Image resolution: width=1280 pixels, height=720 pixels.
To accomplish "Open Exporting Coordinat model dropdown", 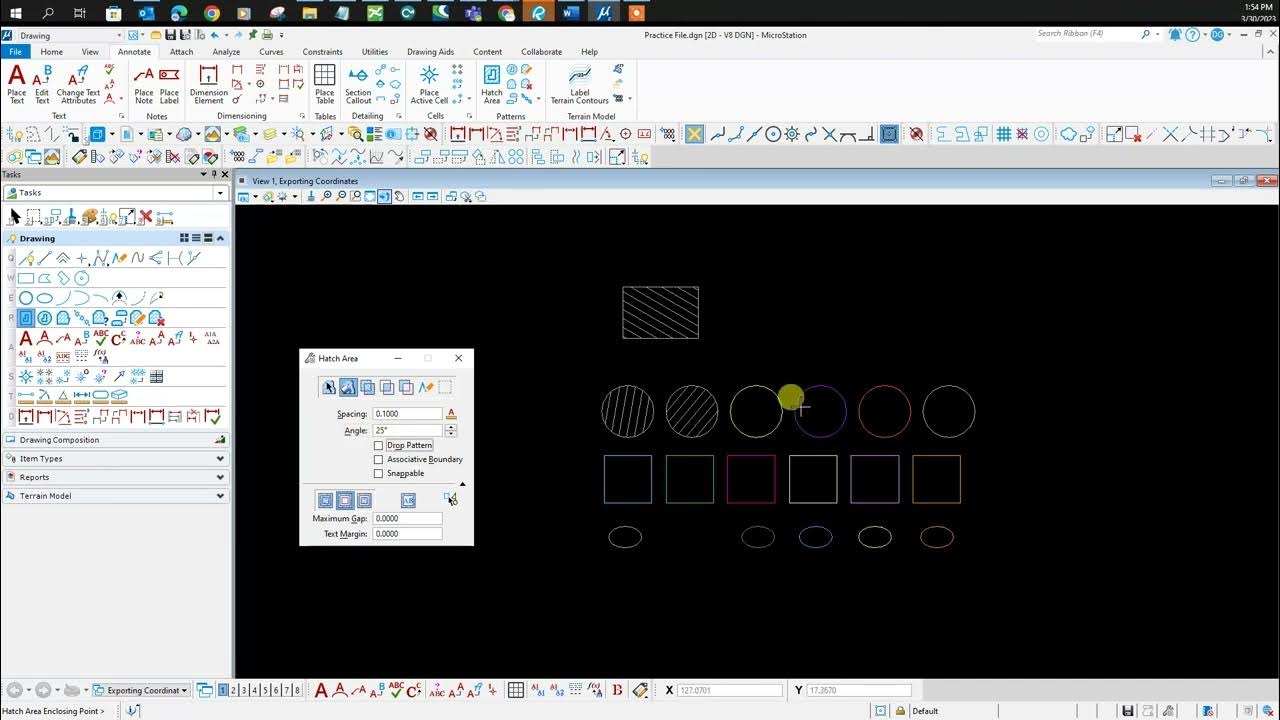I will point(140,690).
